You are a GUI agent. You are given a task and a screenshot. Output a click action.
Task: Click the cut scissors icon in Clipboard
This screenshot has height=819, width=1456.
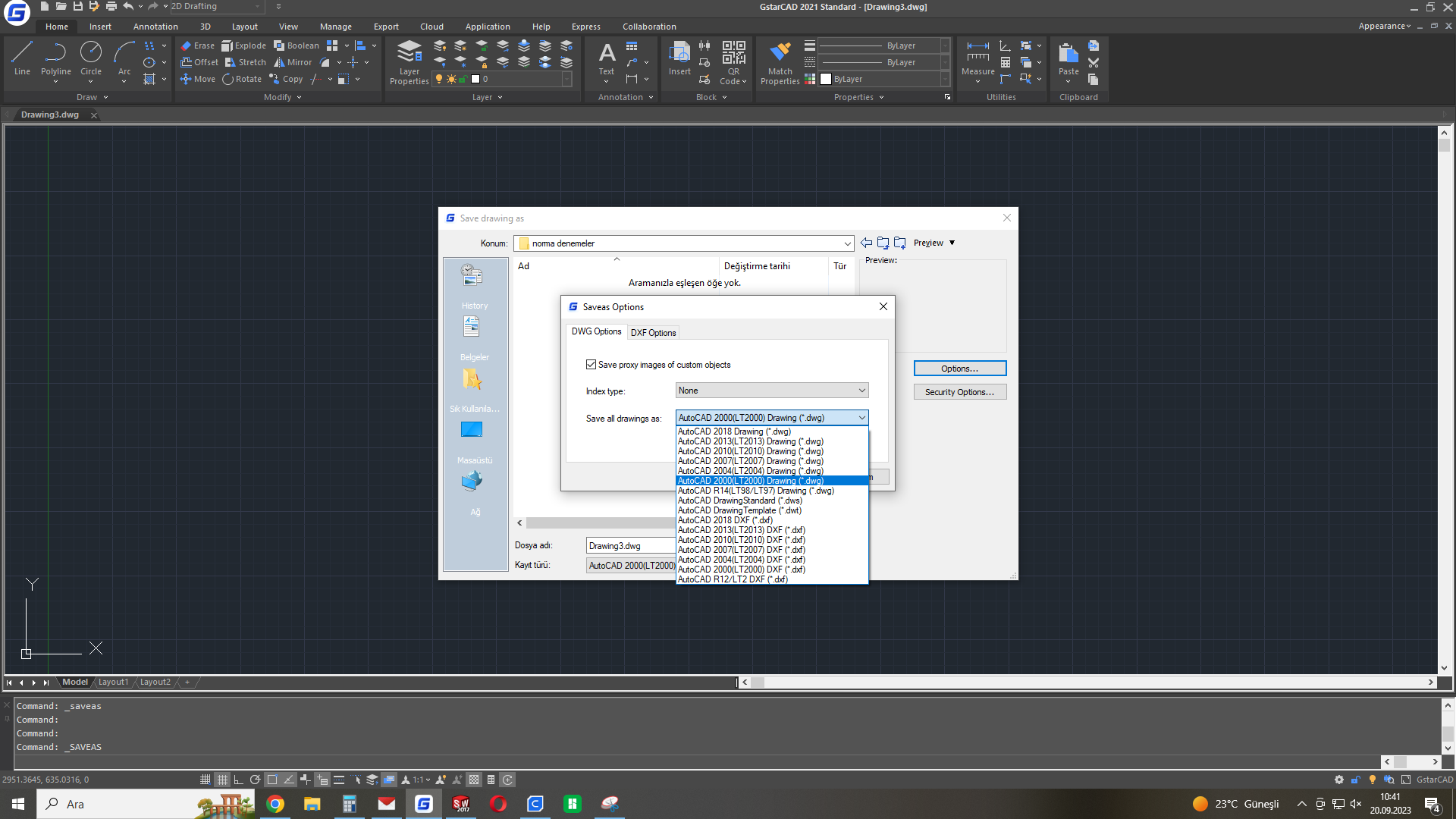tap(1094, 62)
